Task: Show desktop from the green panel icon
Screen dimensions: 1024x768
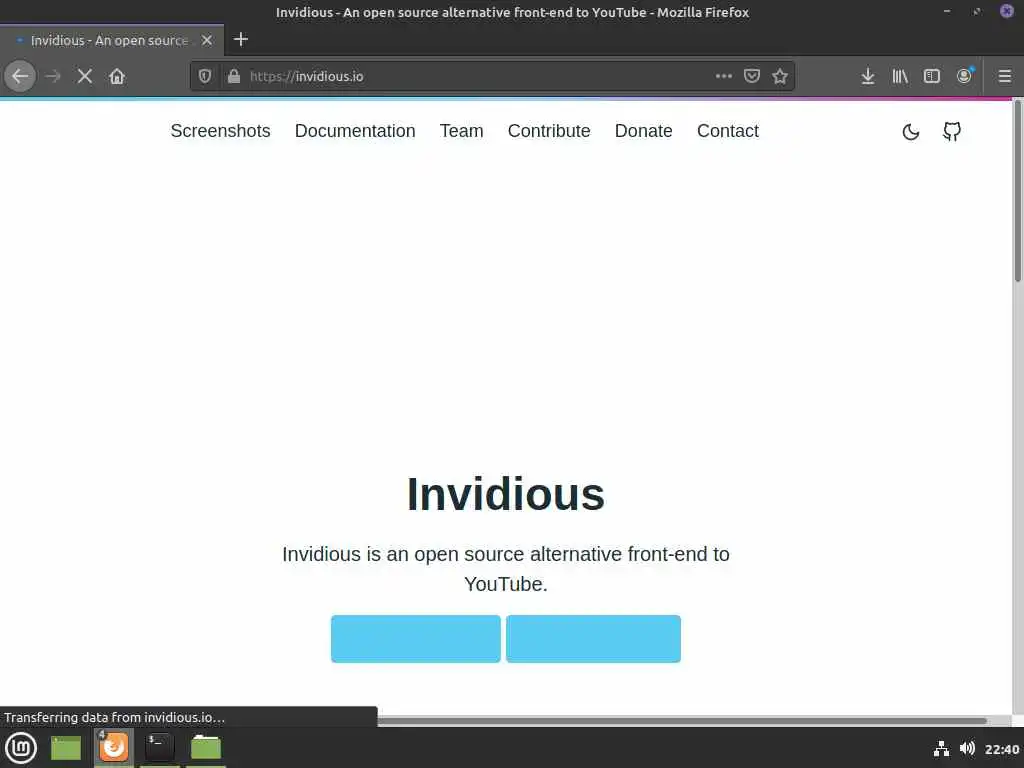Action: 65,748
